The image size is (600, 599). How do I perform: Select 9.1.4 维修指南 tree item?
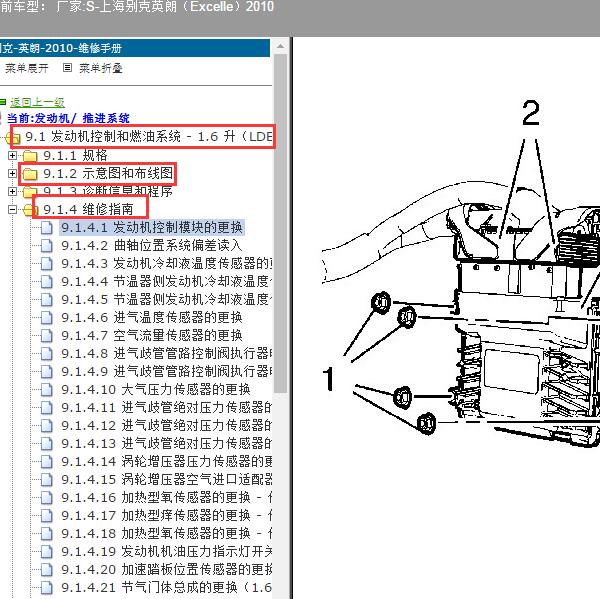coord(88,209)
